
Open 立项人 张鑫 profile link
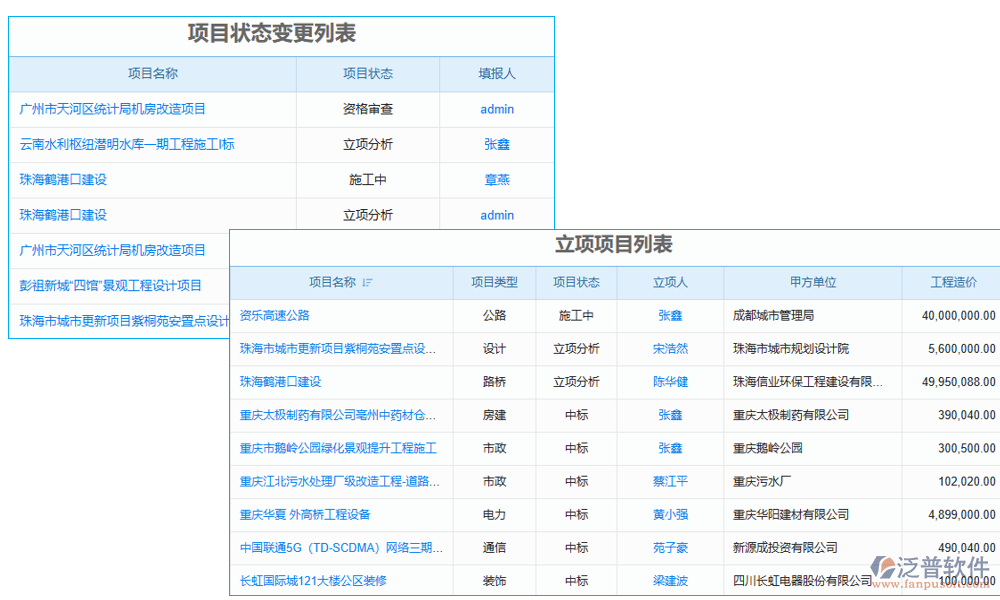click(x=667, y=315)
